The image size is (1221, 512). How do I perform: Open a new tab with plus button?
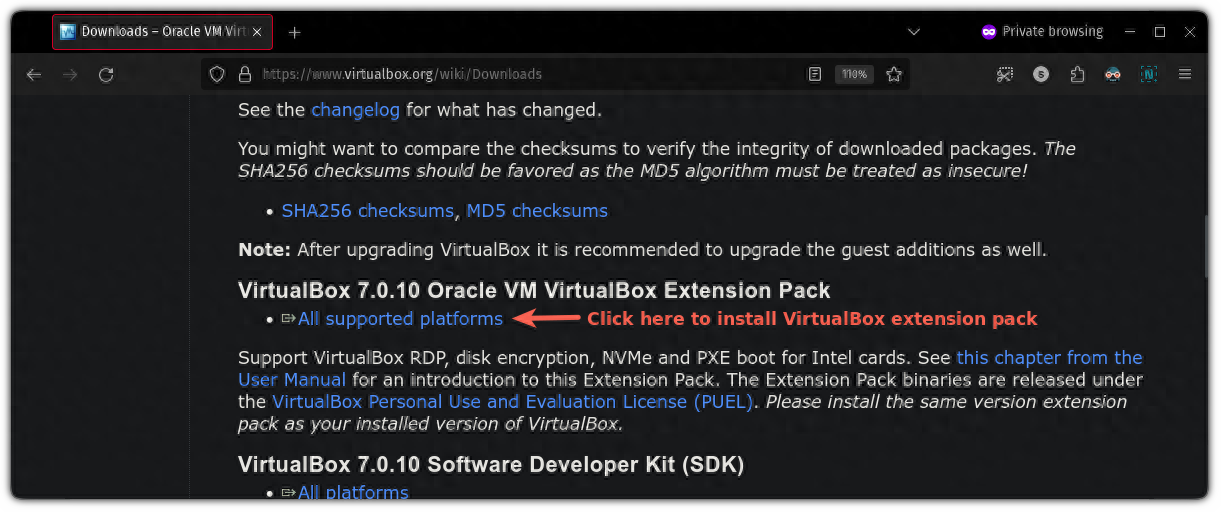point(294,32)
